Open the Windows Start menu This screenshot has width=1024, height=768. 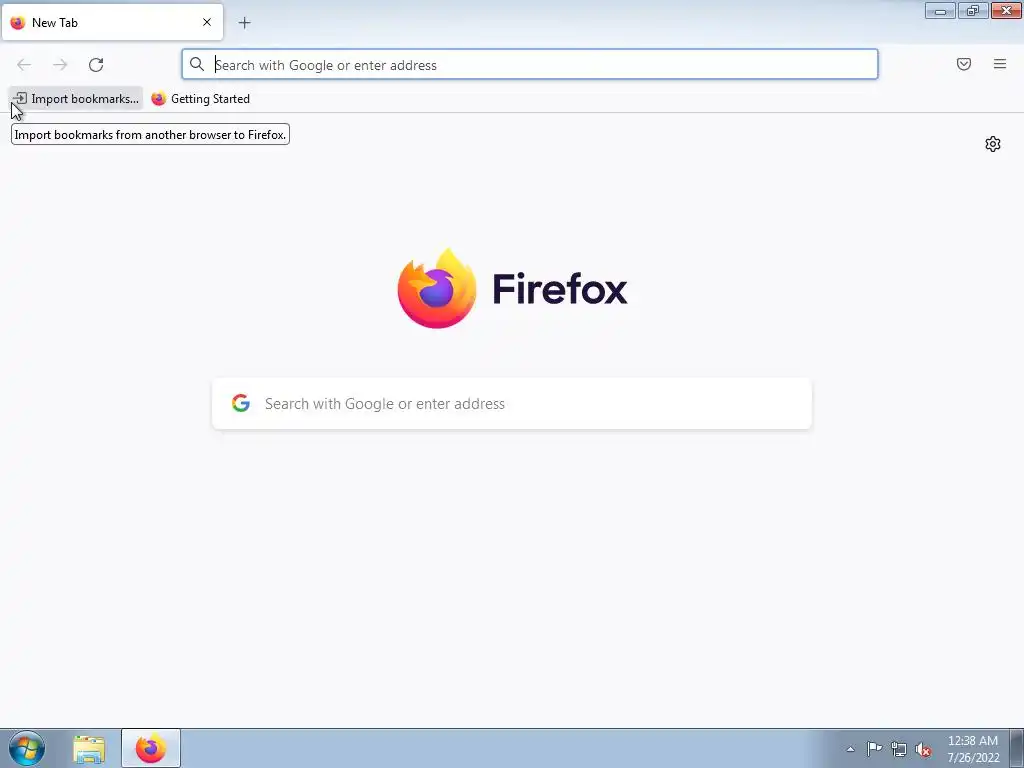(27, 748)
